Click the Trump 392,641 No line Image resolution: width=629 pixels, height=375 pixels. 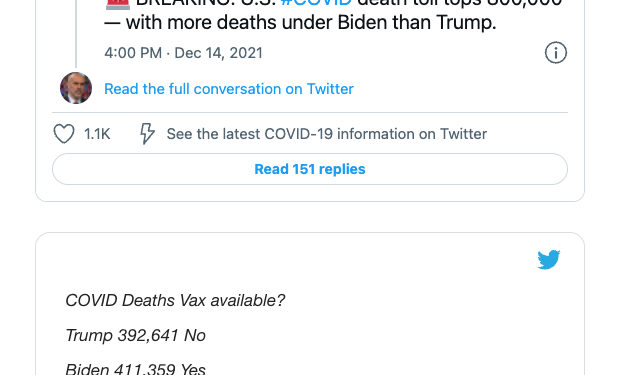136,335
